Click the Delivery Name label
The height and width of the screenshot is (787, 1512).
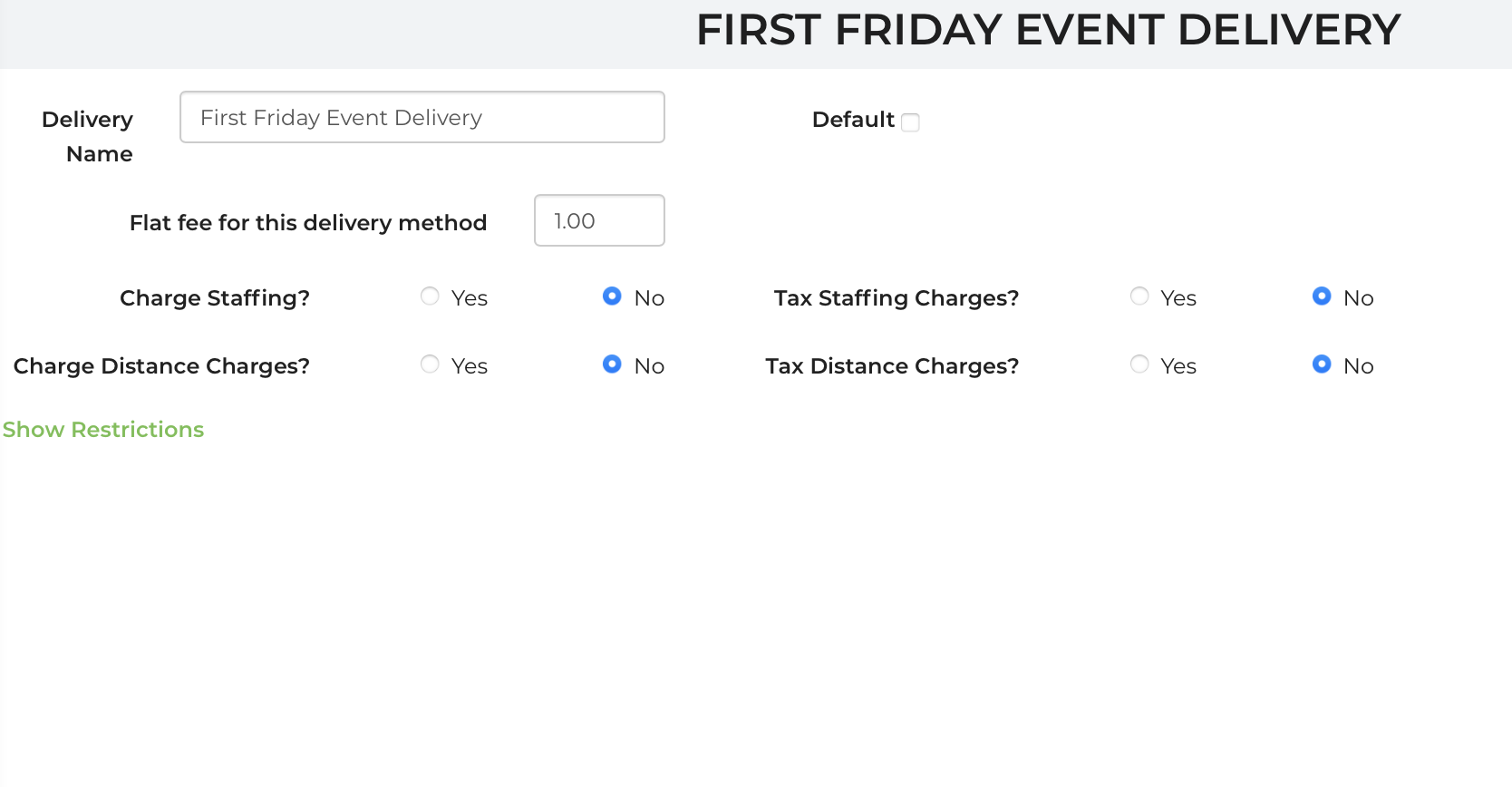point(88,136)
